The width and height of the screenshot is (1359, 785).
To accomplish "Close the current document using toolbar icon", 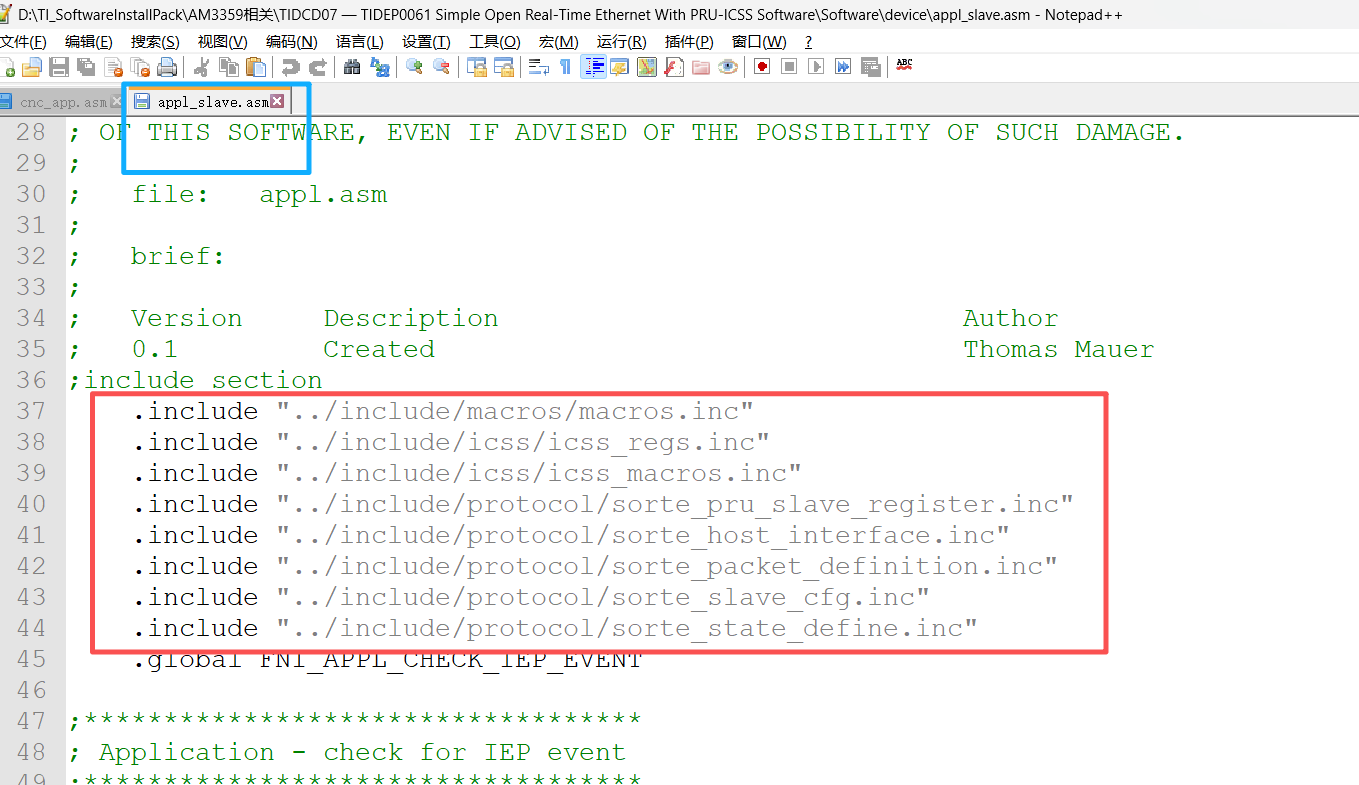I will [113, 67].
